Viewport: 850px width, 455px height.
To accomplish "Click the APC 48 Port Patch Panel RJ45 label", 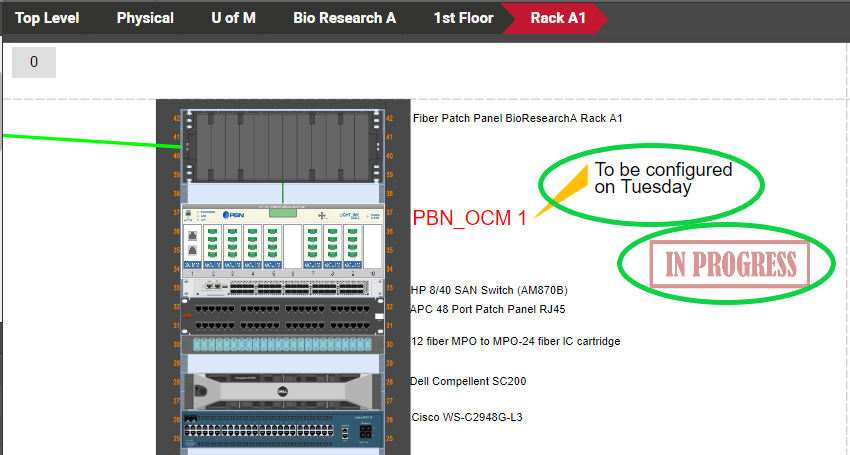I will point(487,309).
